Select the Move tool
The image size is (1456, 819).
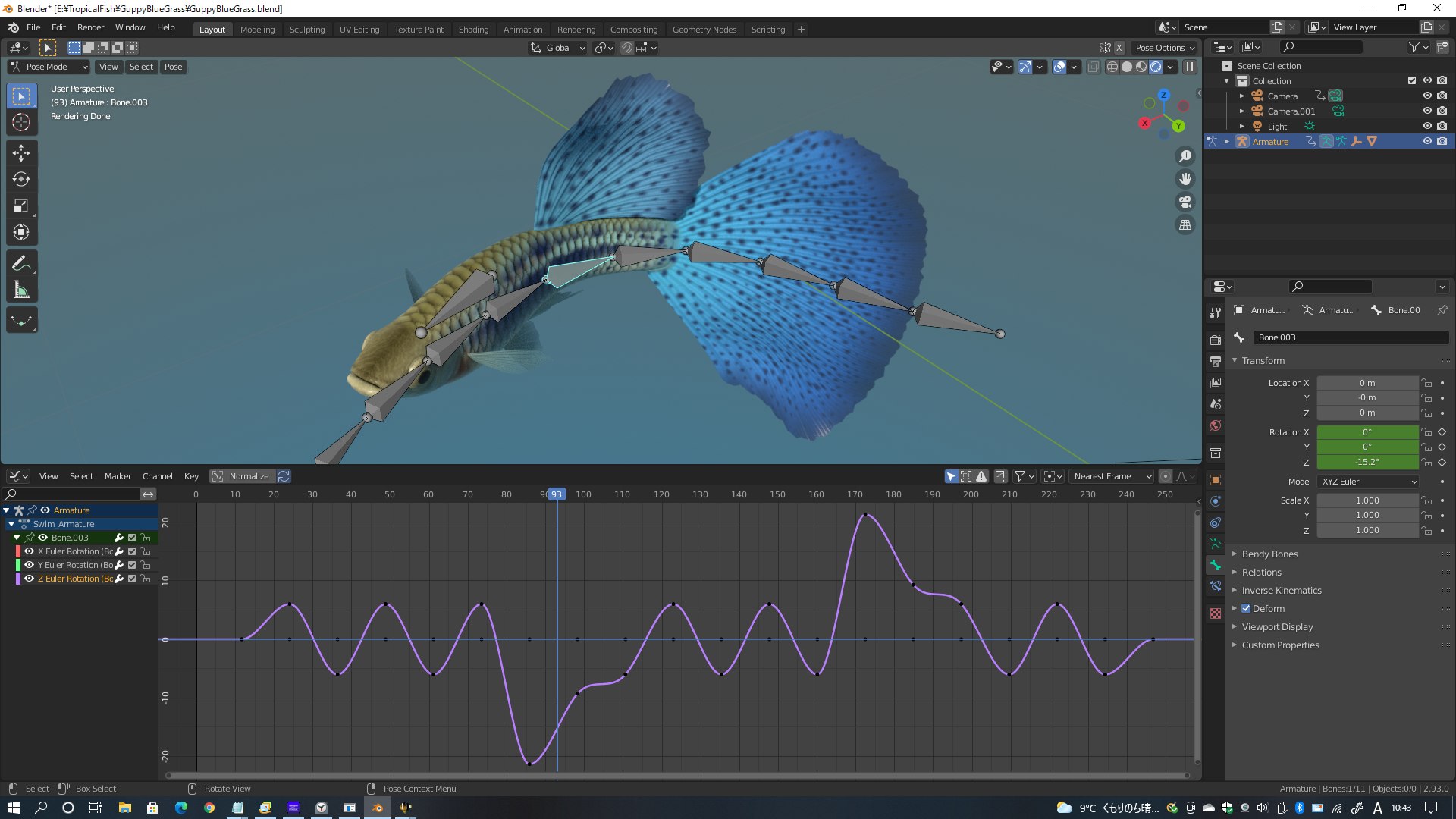(21, 153)
